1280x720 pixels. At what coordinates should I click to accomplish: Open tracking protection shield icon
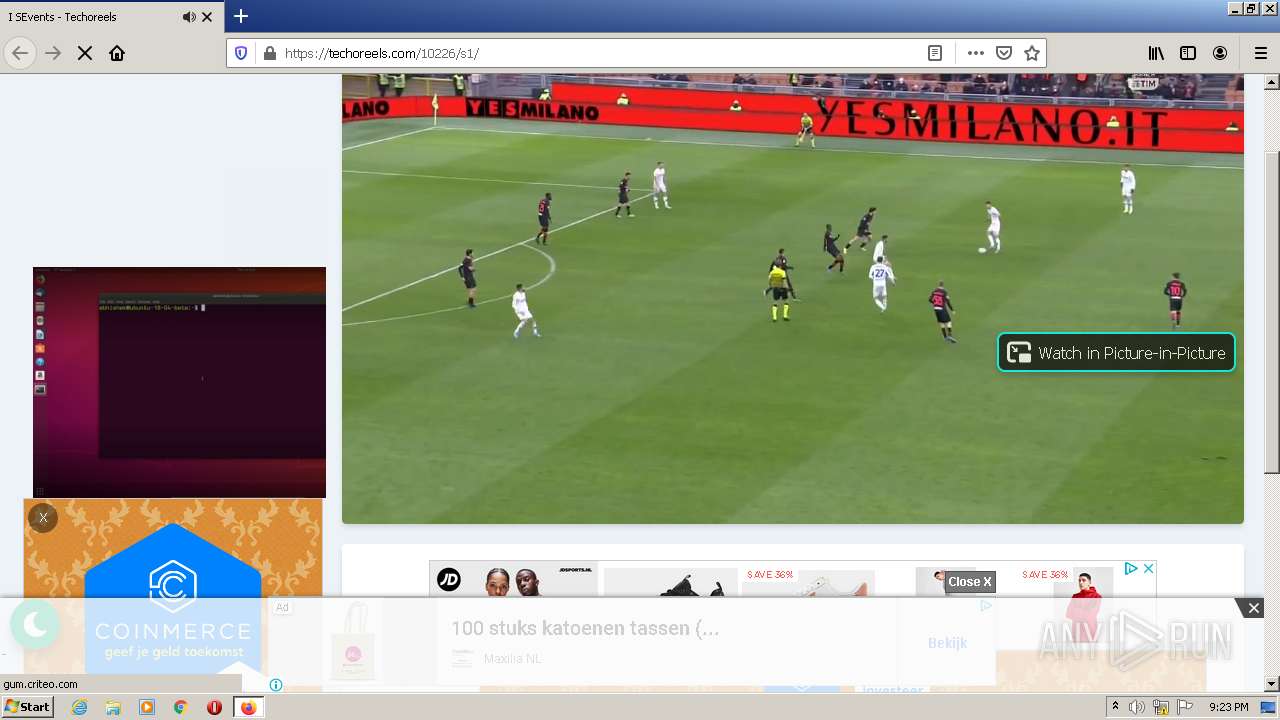tap(241, 53)
